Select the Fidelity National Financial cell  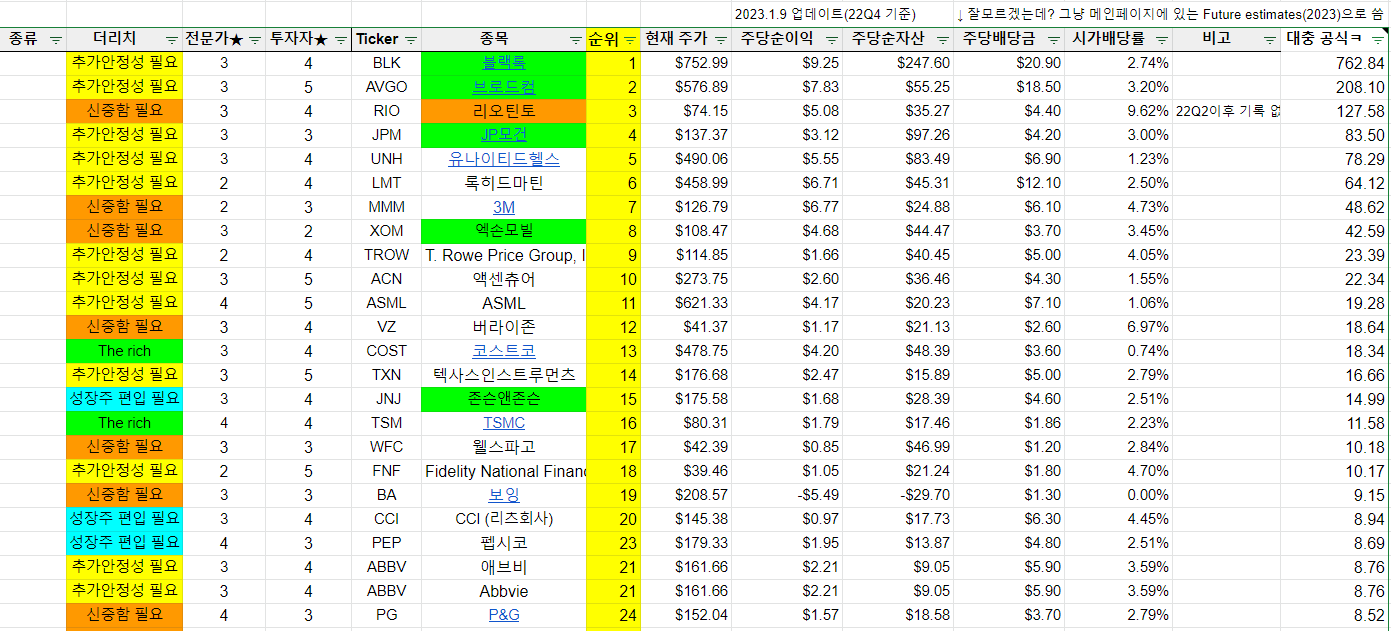click(503, 471)
